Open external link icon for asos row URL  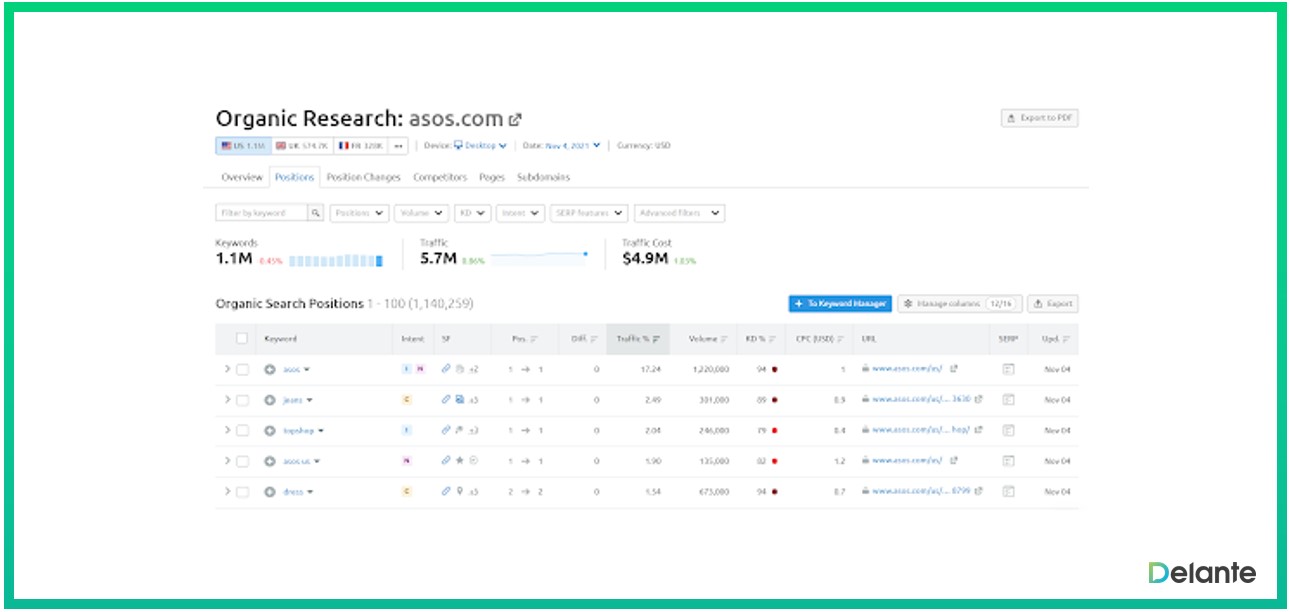point(954,369)
